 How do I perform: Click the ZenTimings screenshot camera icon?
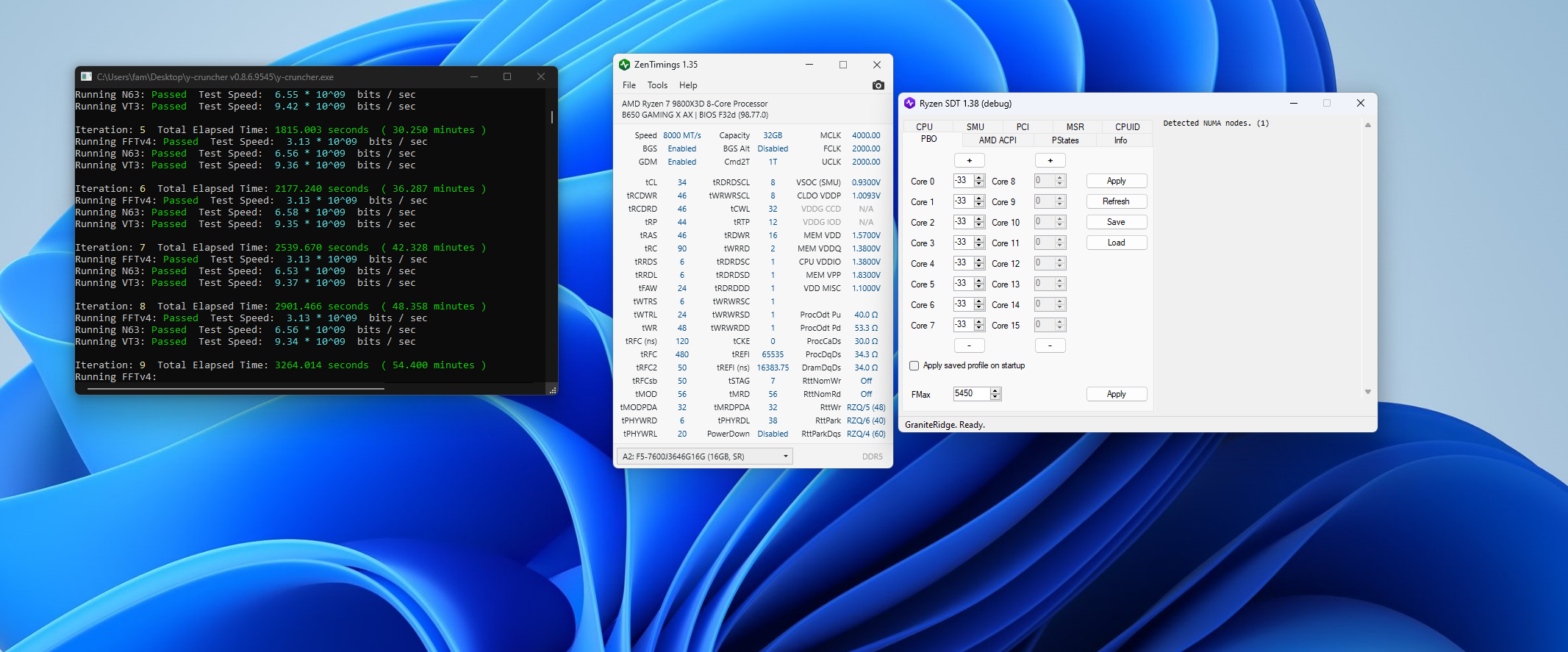pos(878,85)
